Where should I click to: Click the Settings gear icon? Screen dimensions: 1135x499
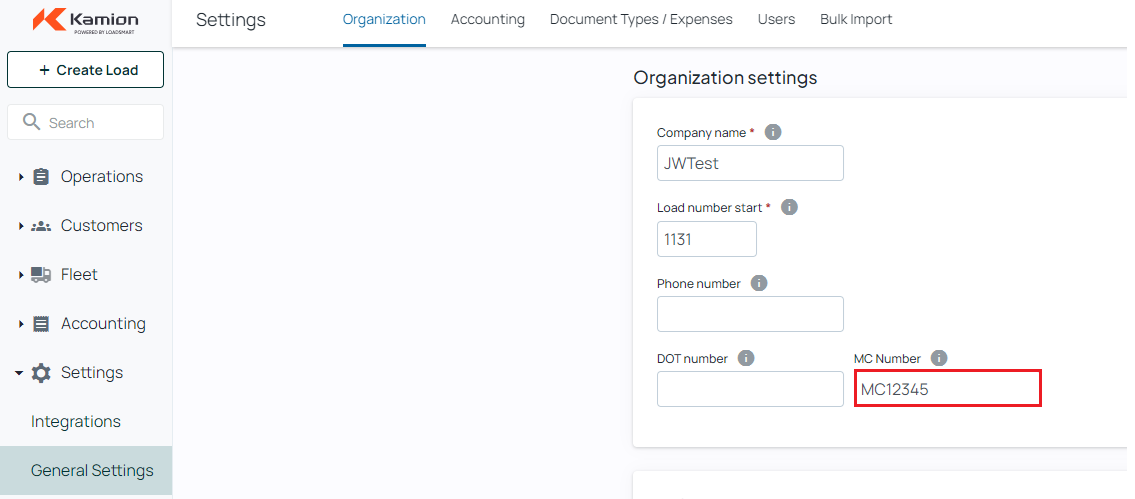point(41,373)
